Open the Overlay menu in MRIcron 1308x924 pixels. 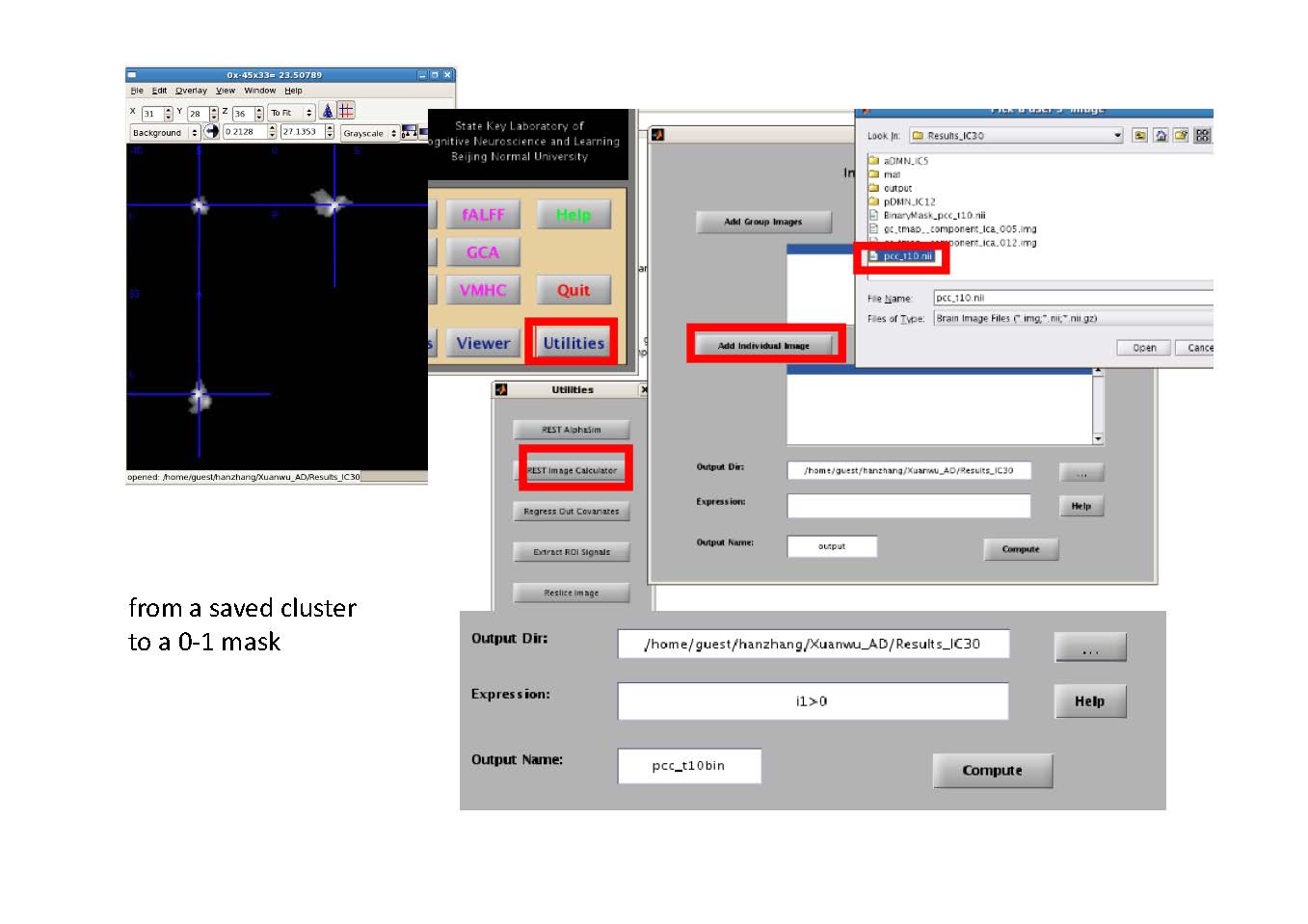point(191,91)
